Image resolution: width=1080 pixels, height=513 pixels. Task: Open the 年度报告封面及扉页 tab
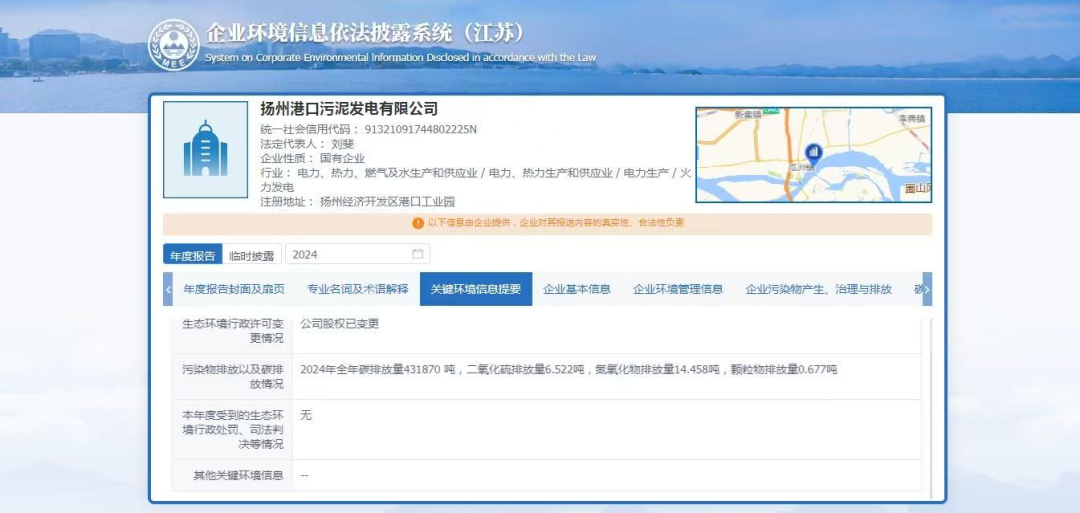[234, 289]
